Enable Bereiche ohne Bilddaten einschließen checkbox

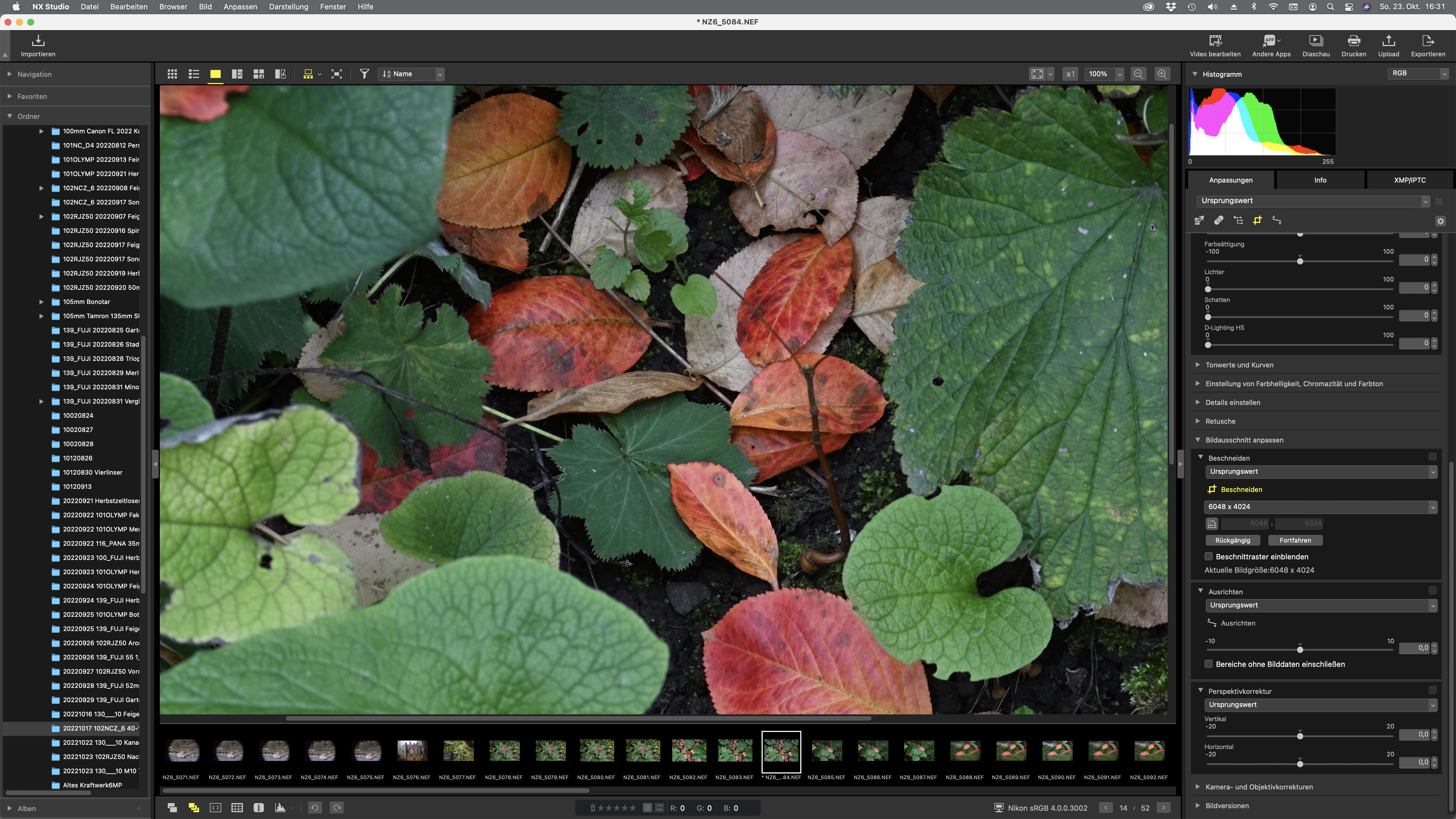[x=1208, y=664]
